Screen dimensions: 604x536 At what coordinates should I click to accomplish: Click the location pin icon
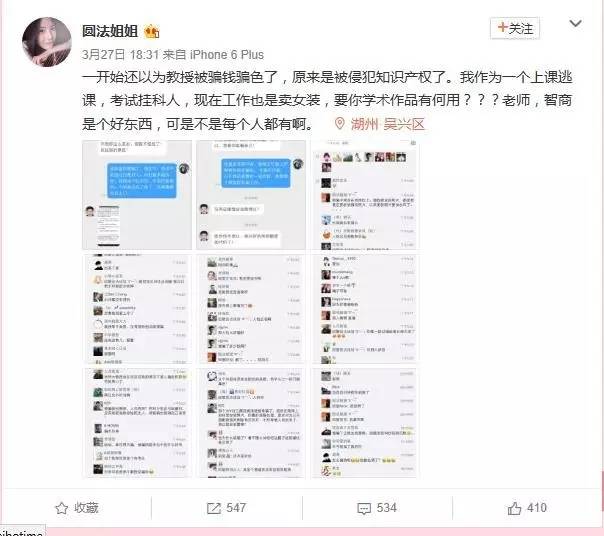click(x=339, y=124)
